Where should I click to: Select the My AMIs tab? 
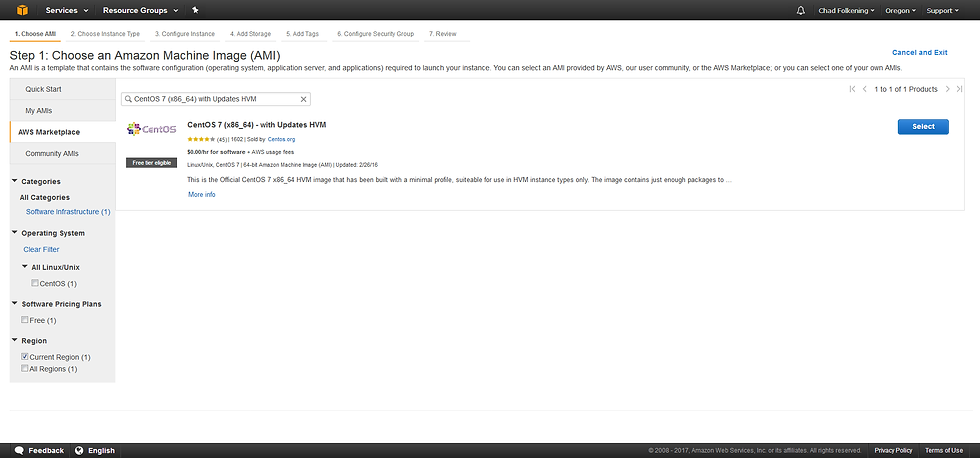pos(62,111)
